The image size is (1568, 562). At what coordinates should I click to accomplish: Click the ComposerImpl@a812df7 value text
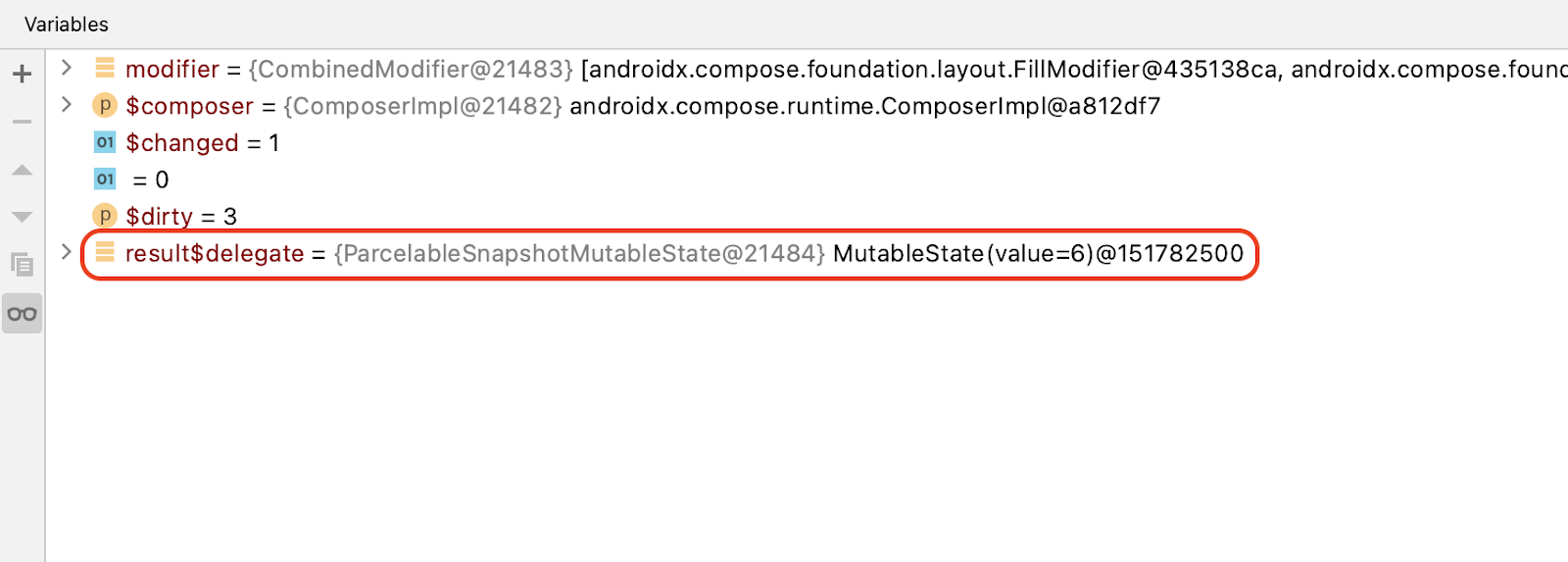coord(864,106)
